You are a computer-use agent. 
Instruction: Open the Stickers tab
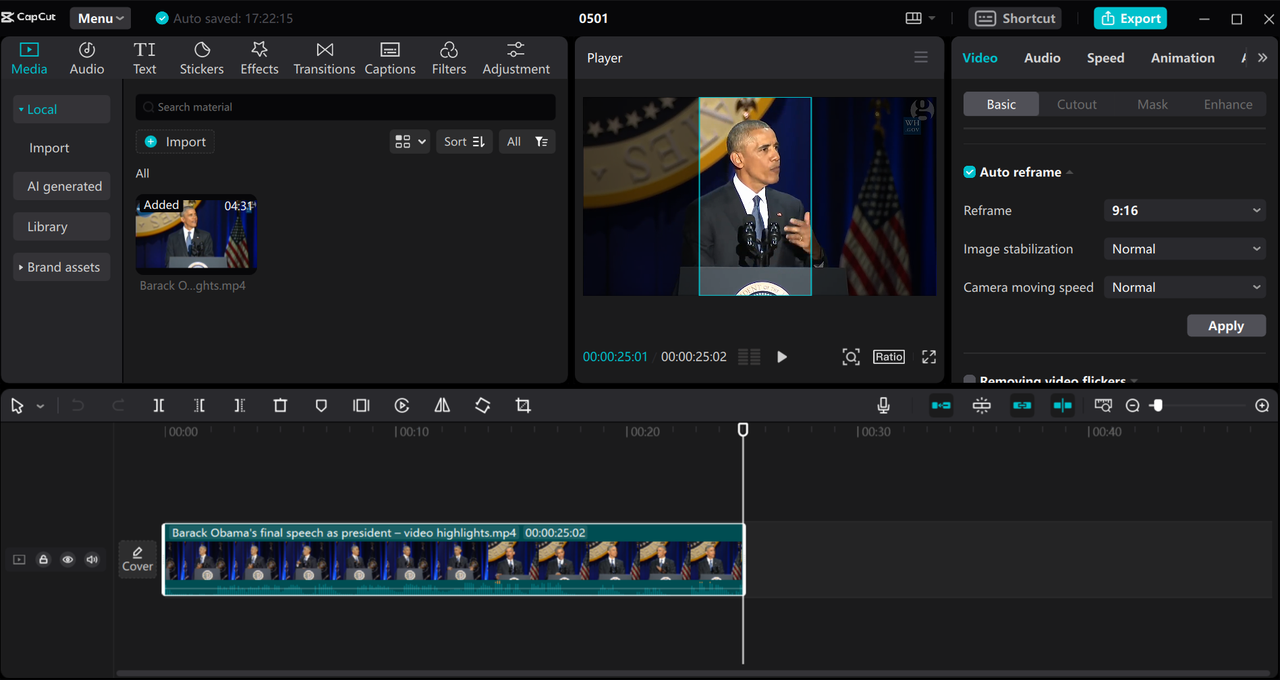tap(202, 59)
